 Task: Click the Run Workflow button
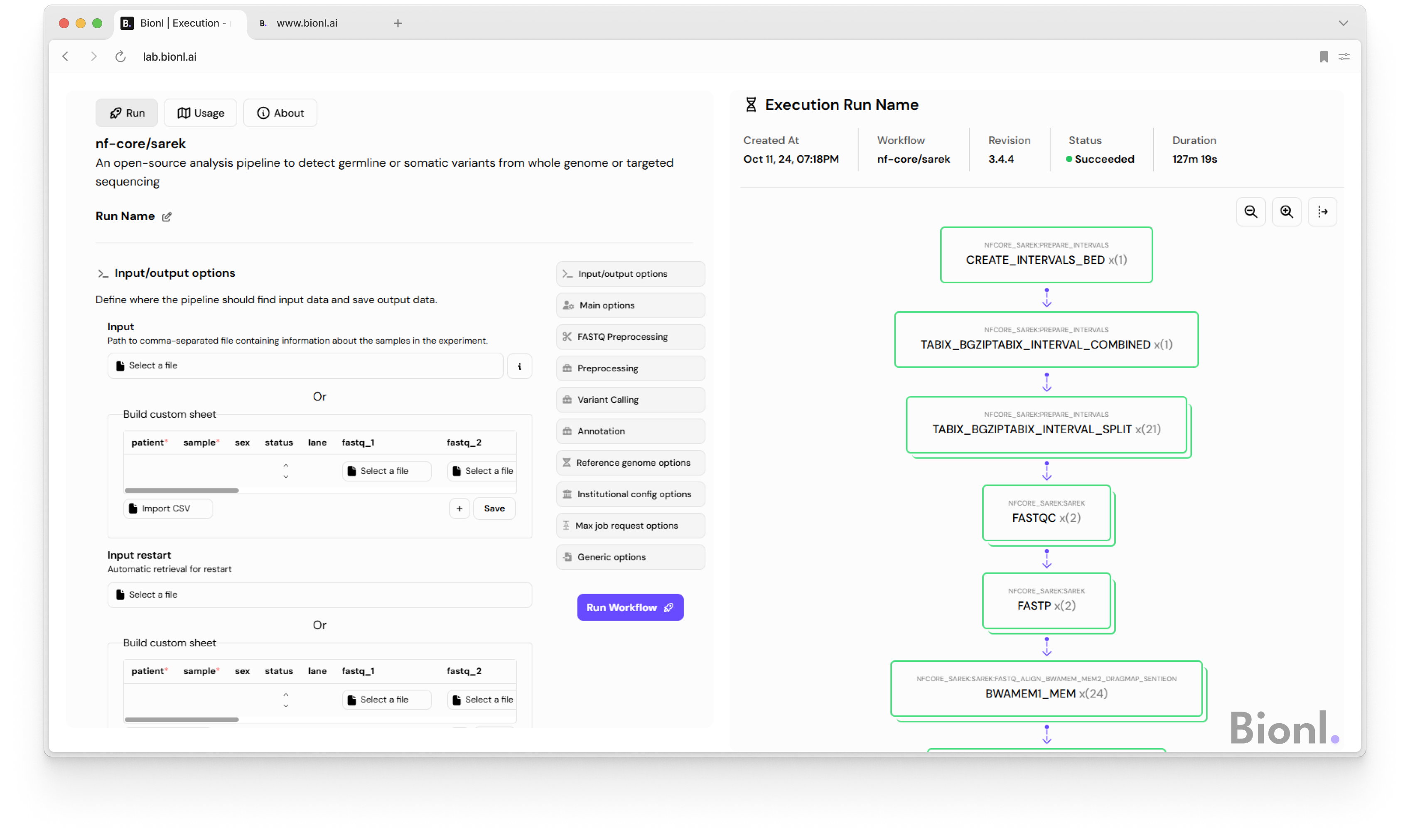click(x=631, y=608)
